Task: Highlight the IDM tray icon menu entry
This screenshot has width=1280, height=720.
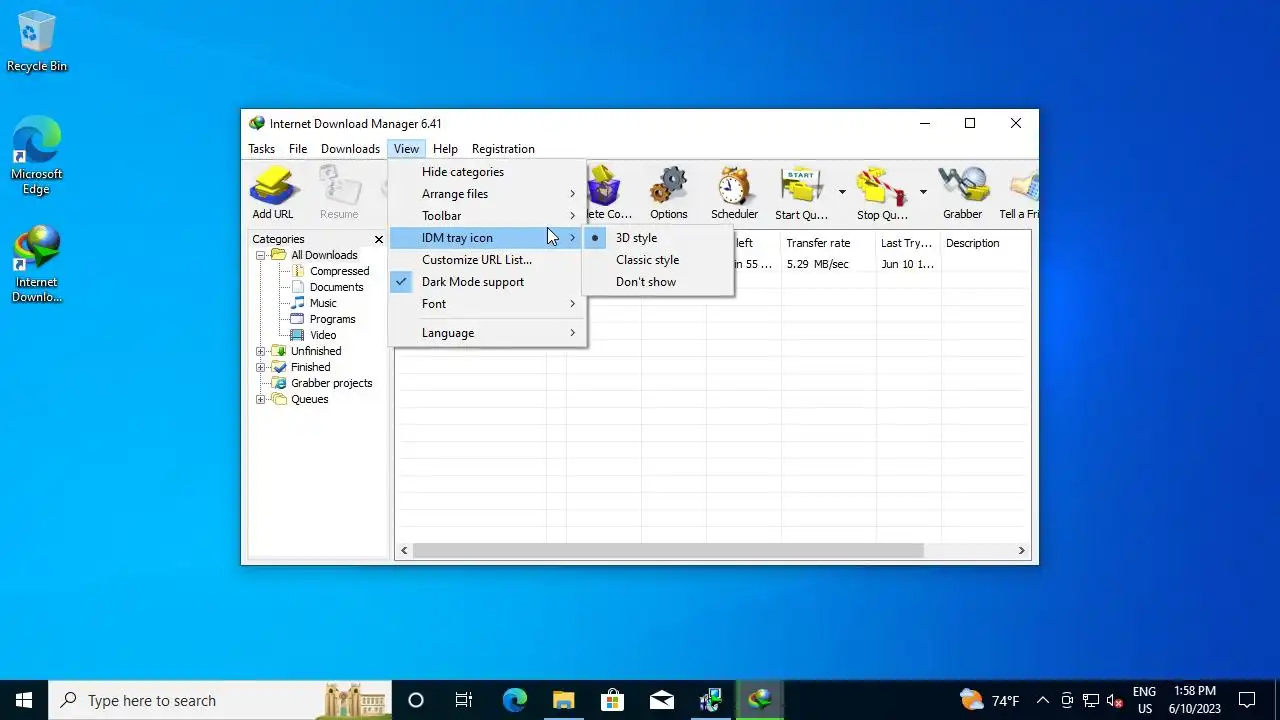Action: [487, 238]
